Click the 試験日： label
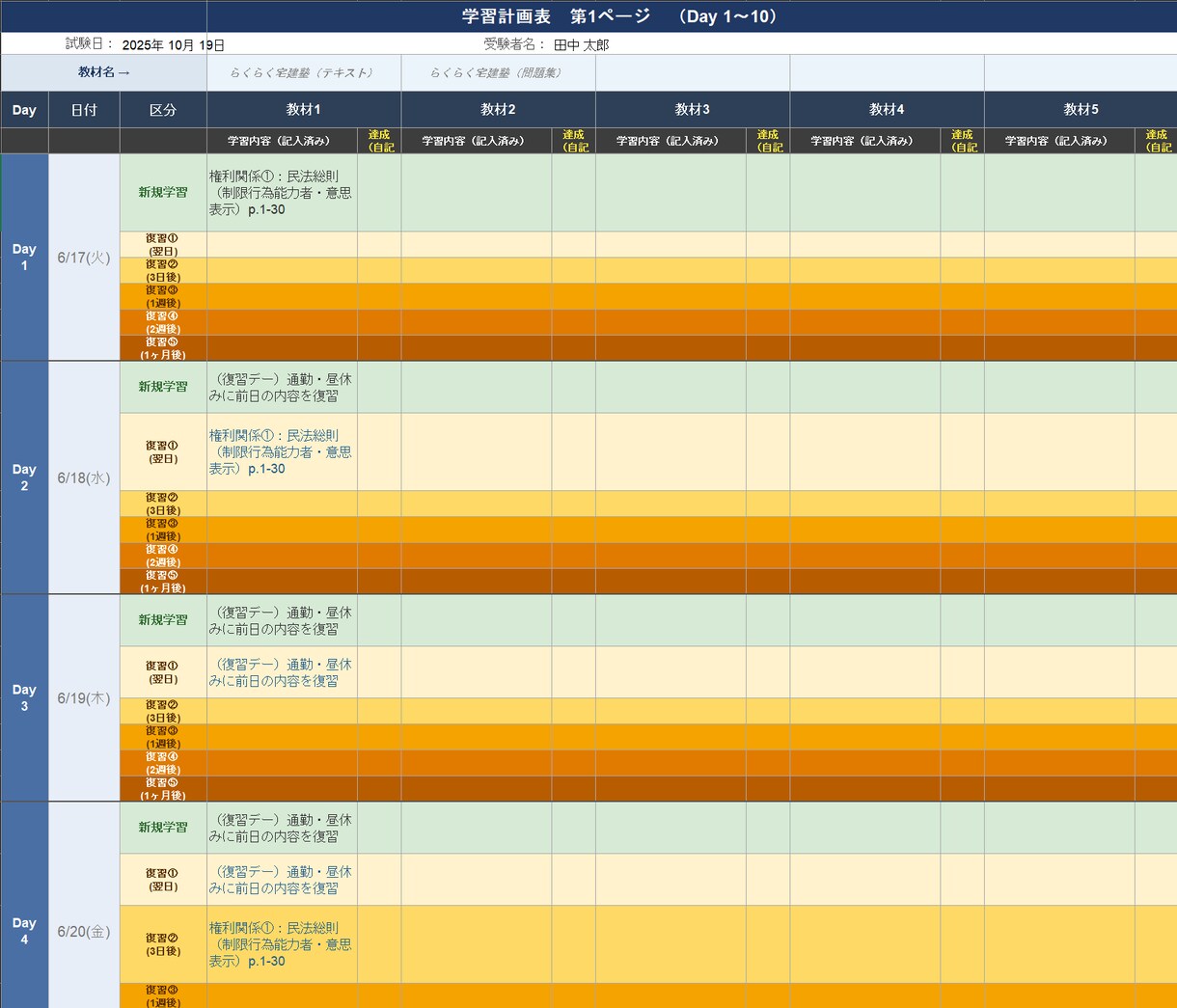 tap(91, 44)
